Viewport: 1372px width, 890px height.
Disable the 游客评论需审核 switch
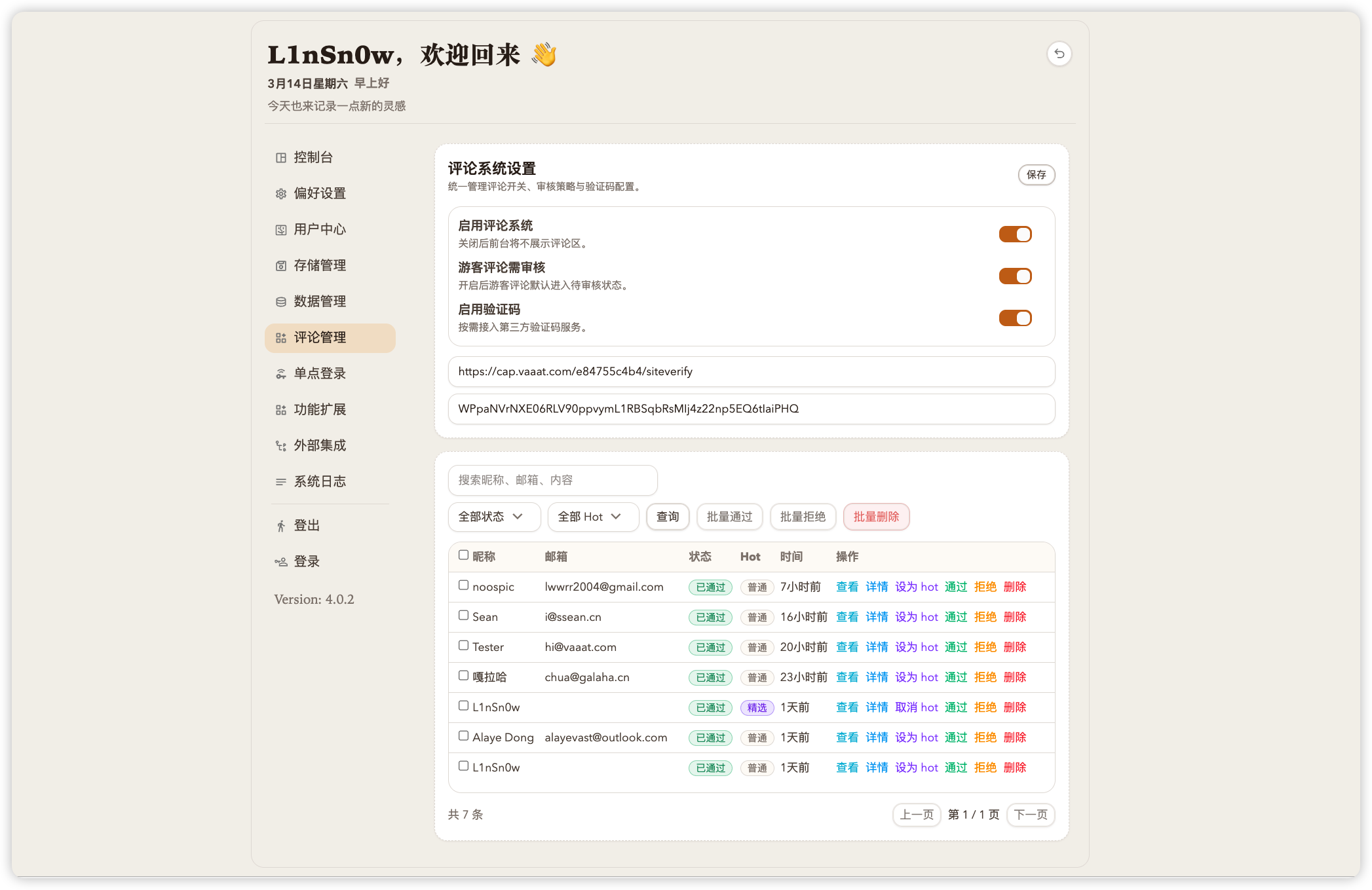[x=1015, y=276]
